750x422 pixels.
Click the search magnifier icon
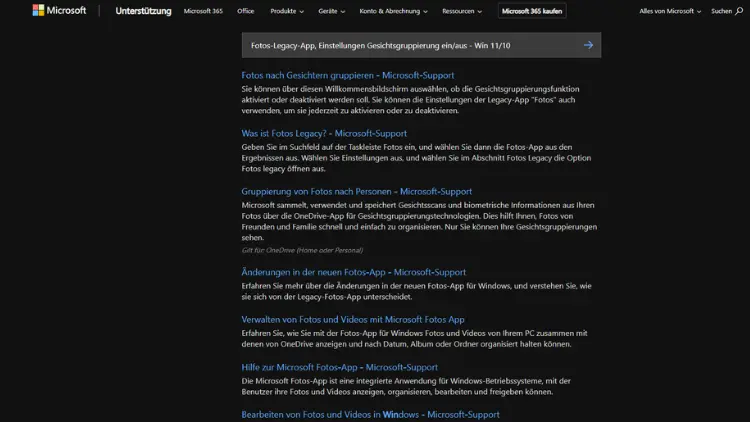(739, 11)
